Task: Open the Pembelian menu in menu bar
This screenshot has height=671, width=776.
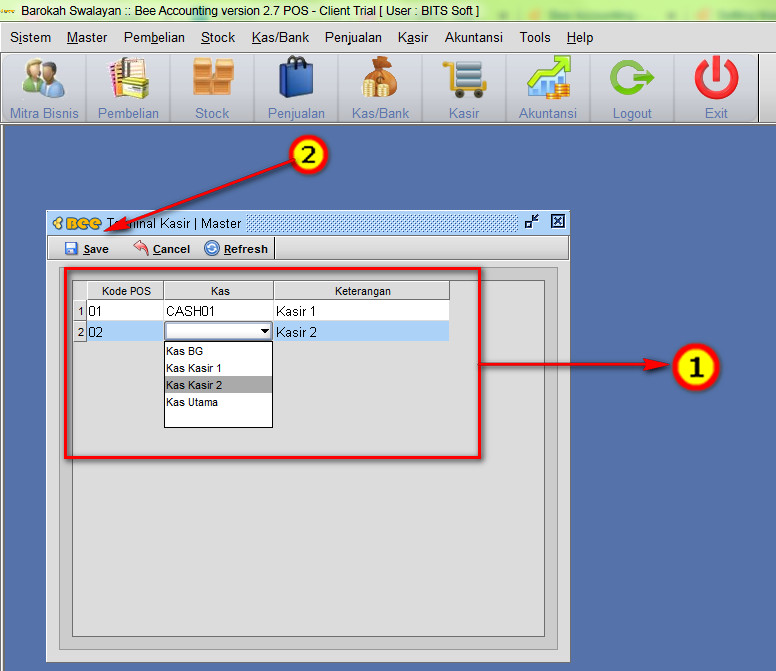Action: [x=154, y=38]
